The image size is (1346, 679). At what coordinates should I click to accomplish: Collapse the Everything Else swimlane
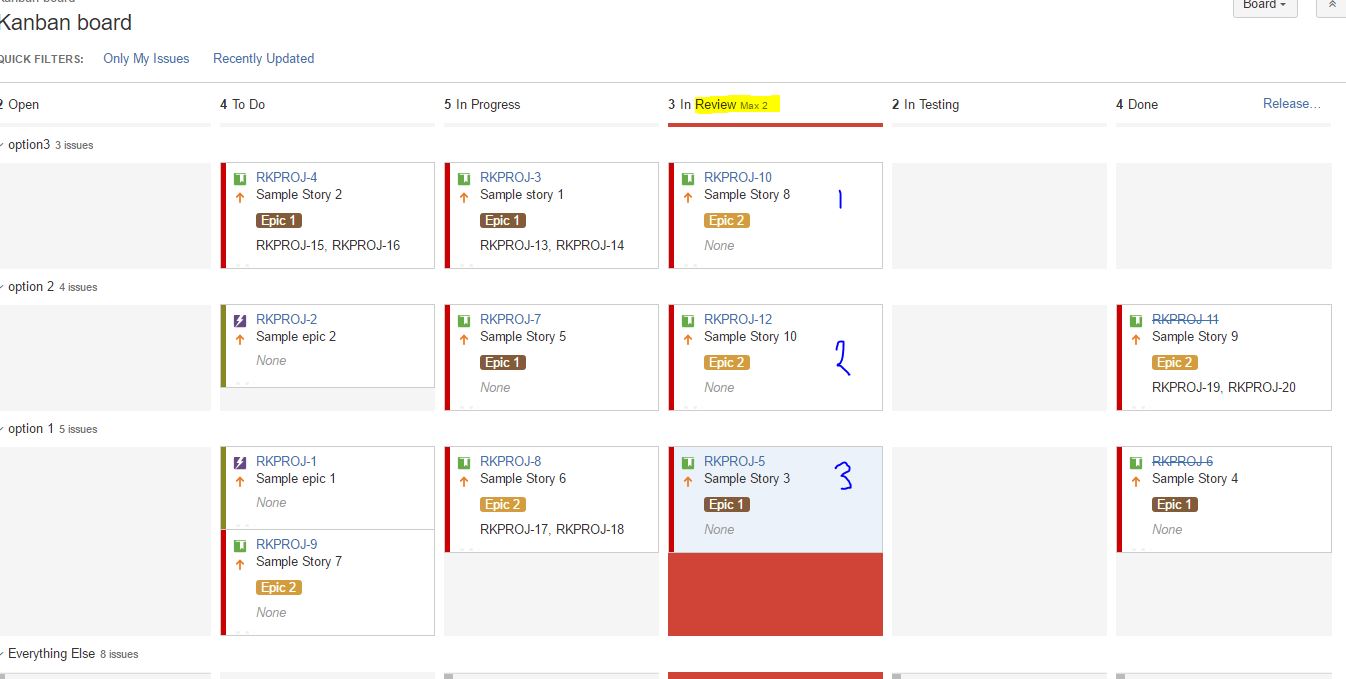point(2,654)
